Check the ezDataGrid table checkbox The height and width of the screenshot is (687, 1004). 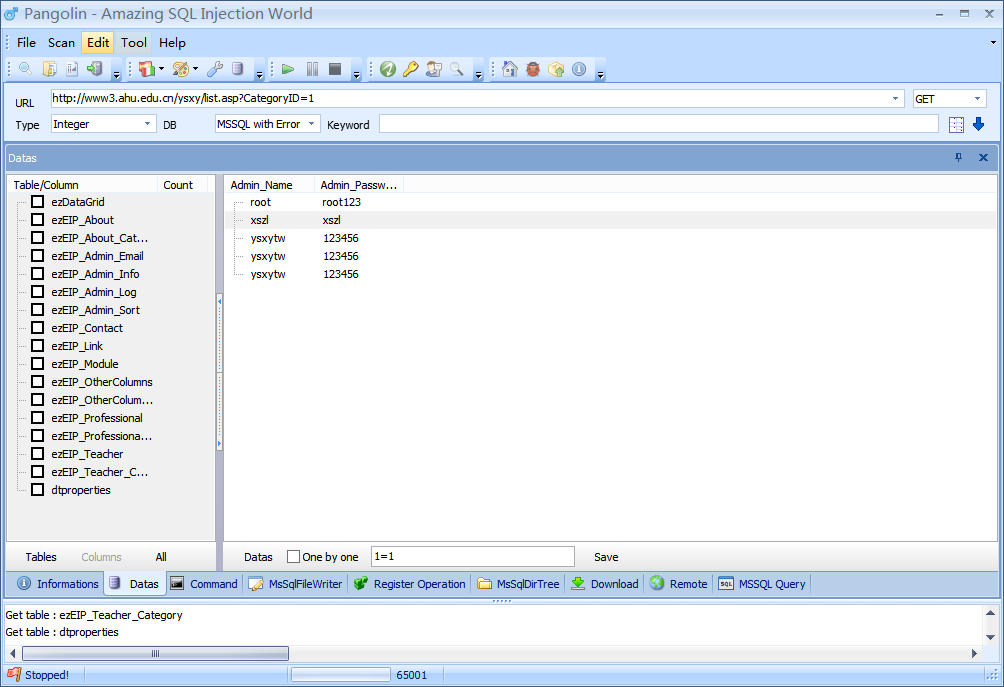(38, 202)
